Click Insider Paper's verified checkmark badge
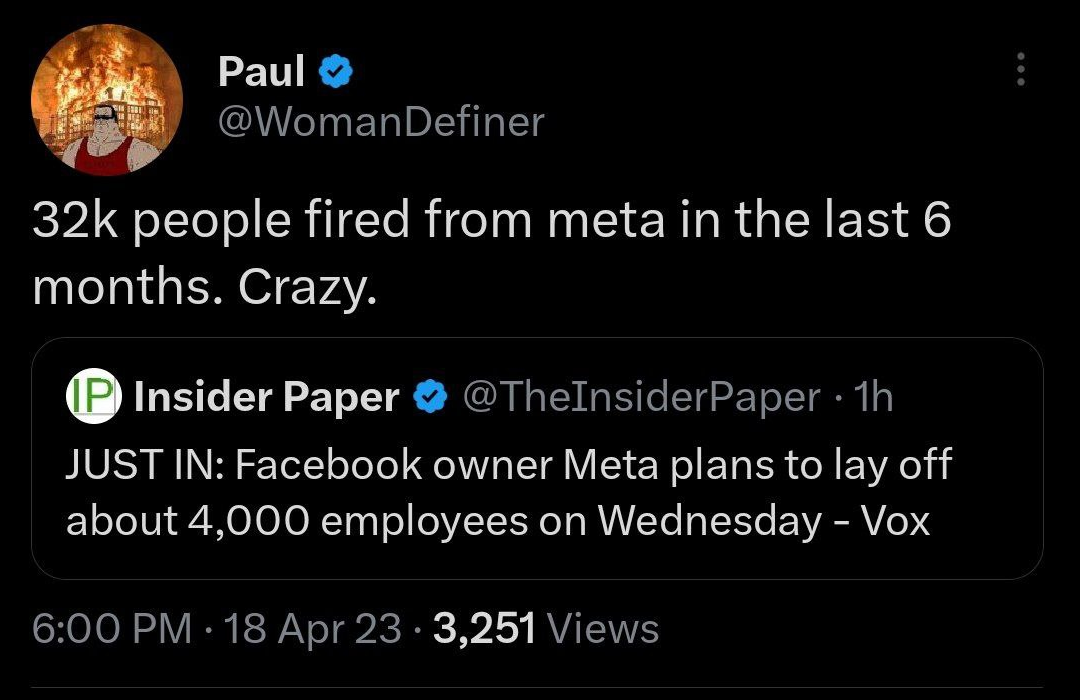The width and height of the screenshot is (1080, 700). click(430, 398)
